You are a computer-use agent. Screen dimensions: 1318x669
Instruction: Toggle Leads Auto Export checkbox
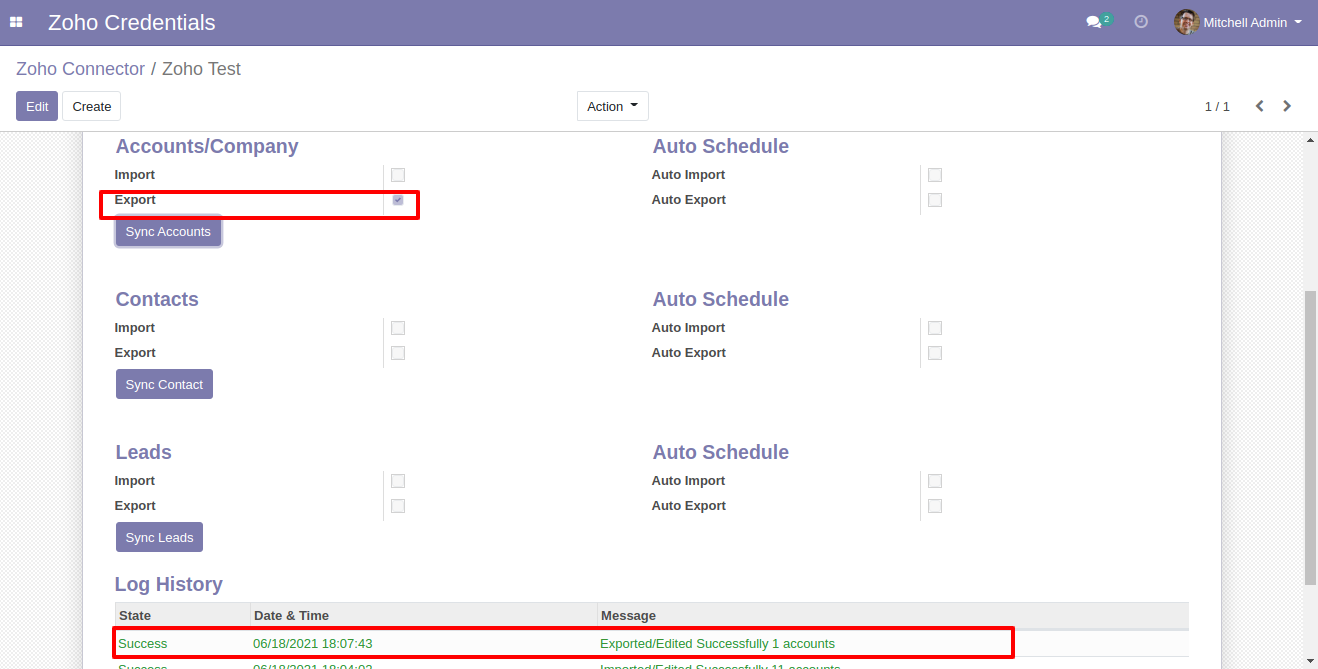click(935, 506)
